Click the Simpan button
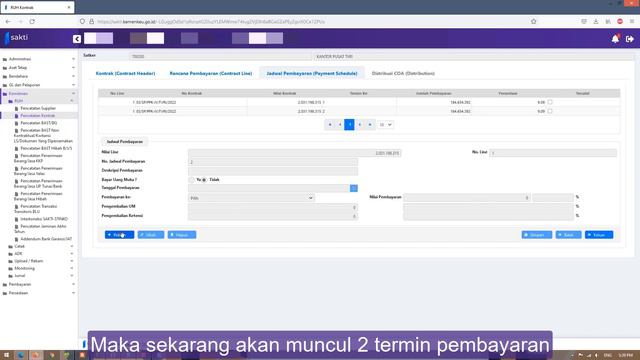Viewport: 640px width, 360px height. point(537,235)
